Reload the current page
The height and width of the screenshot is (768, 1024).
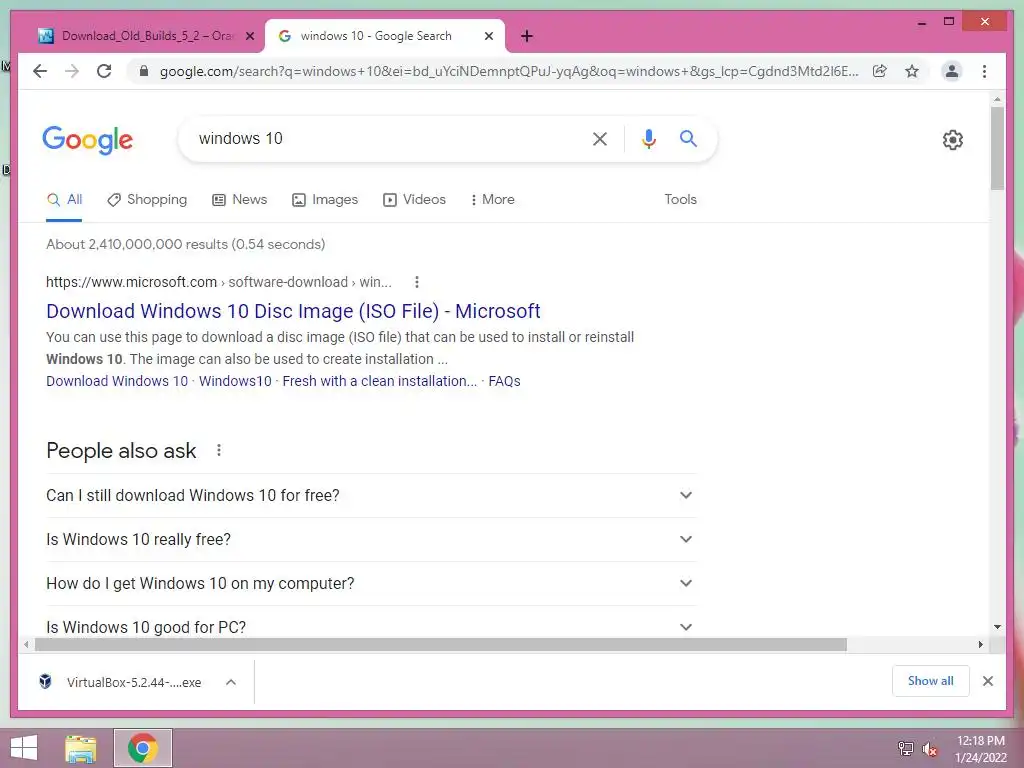[x=104, y=71]
